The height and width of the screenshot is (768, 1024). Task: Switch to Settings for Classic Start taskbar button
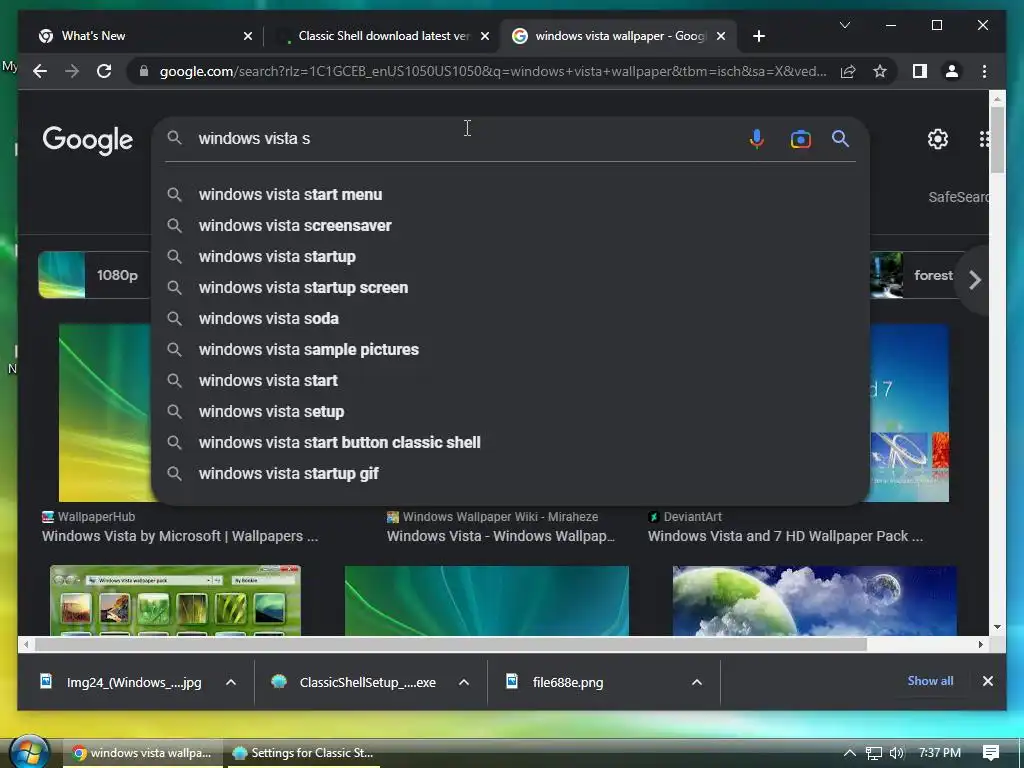tap(304, 753)
